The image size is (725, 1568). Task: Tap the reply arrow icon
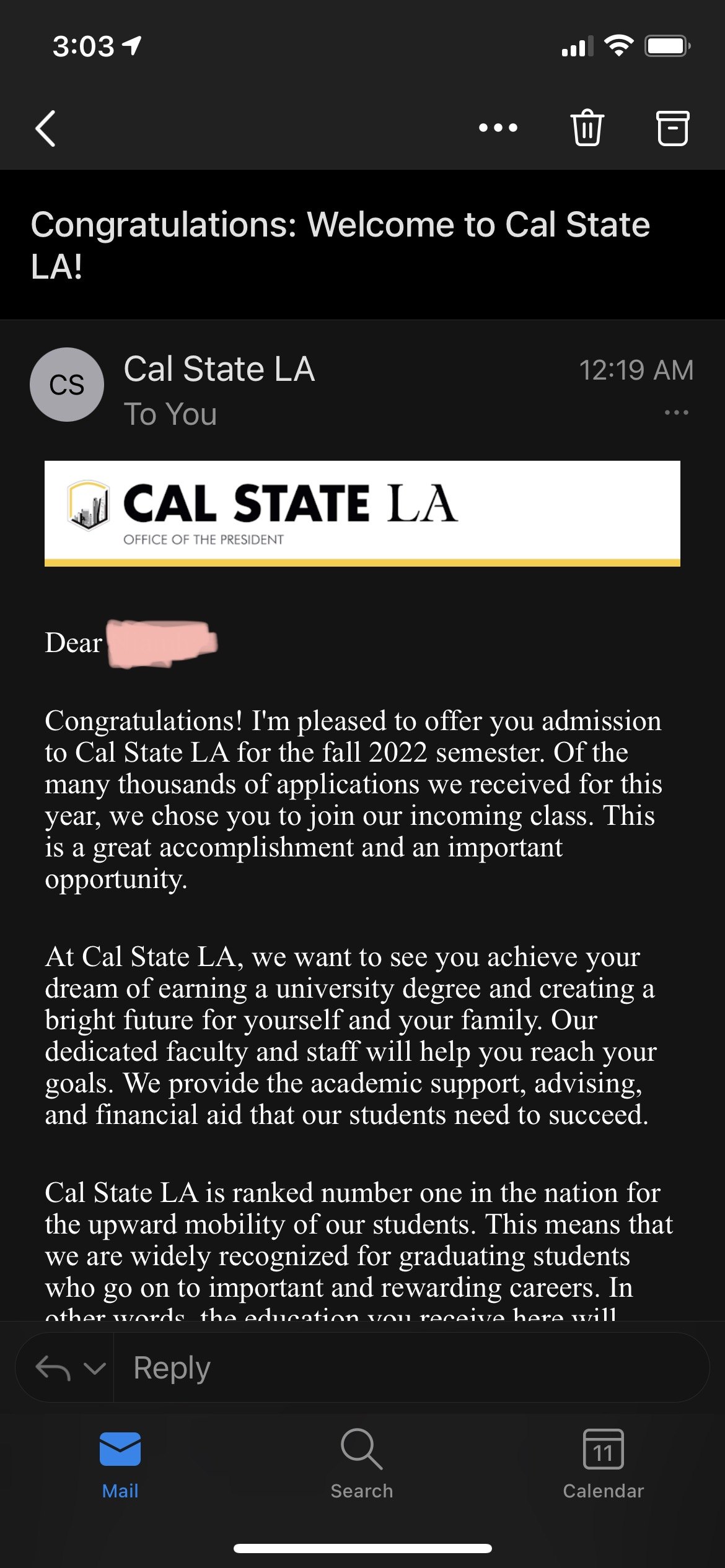(53, 1368)
